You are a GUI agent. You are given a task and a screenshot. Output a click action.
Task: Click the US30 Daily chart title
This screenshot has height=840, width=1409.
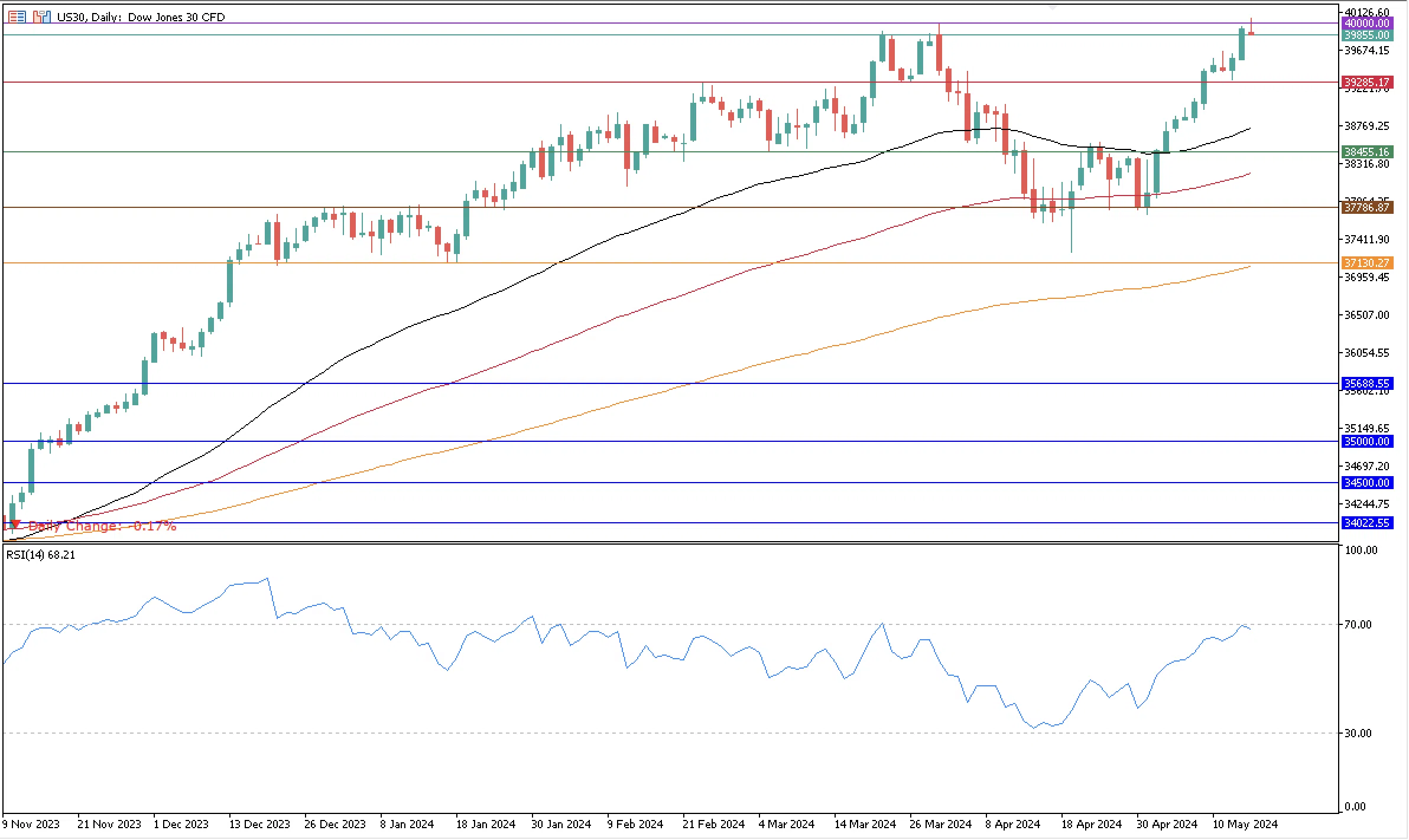pos(141,17)
